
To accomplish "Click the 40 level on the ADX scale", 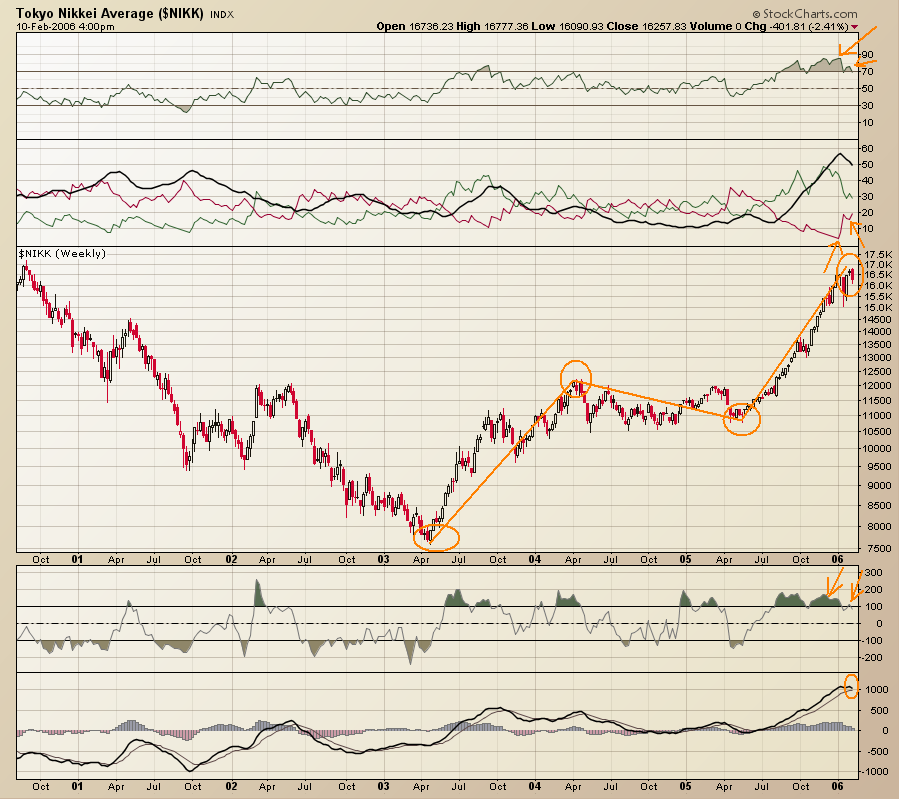I will [867, 181].
